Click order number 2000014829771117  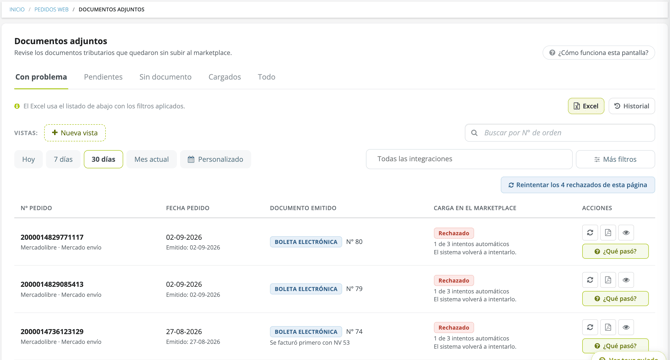[52, 237]
